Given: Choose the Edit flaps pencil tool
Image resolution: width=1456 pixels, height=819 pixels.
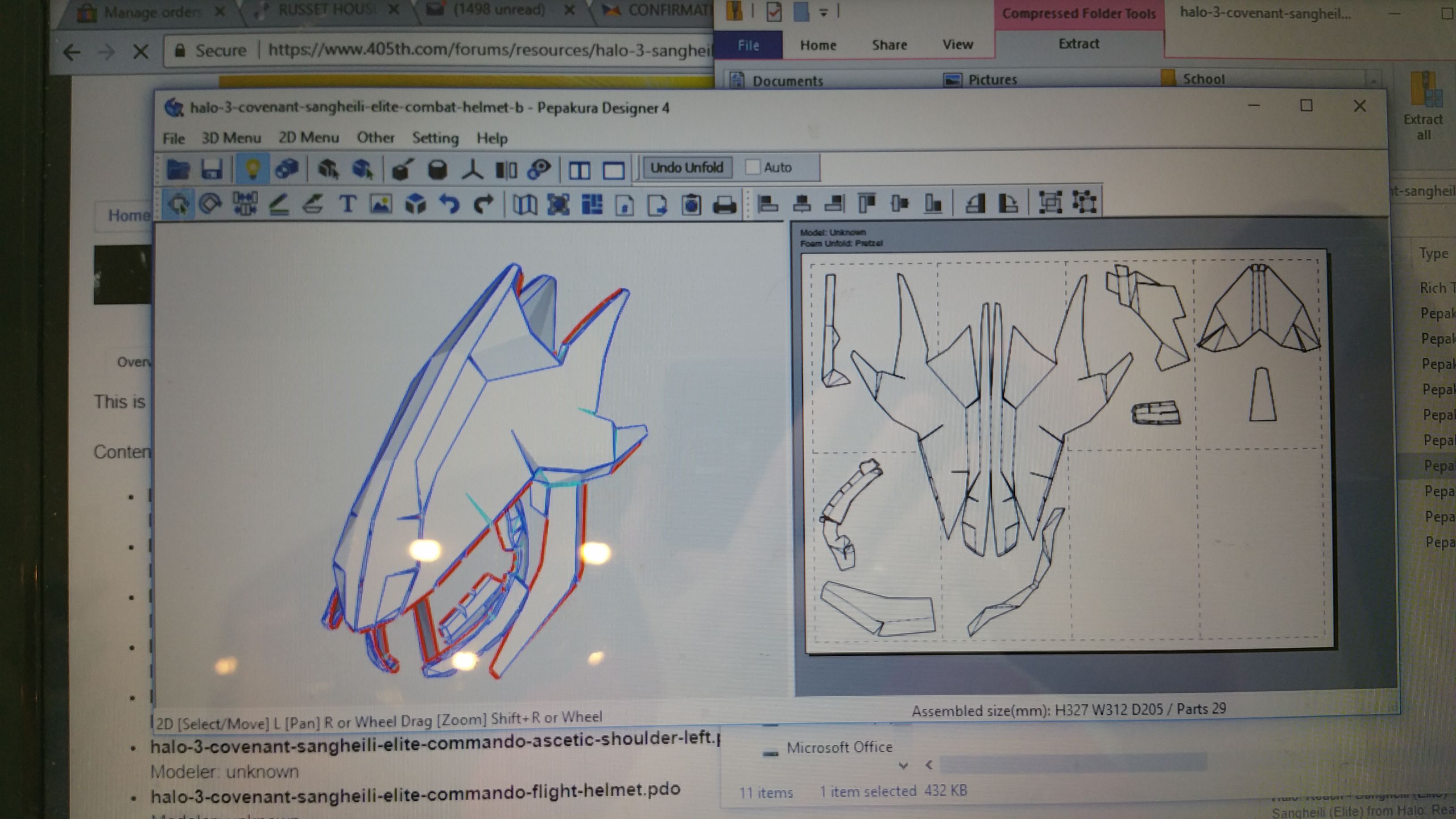Looking at the screenshot, I should tap(279, 203).
